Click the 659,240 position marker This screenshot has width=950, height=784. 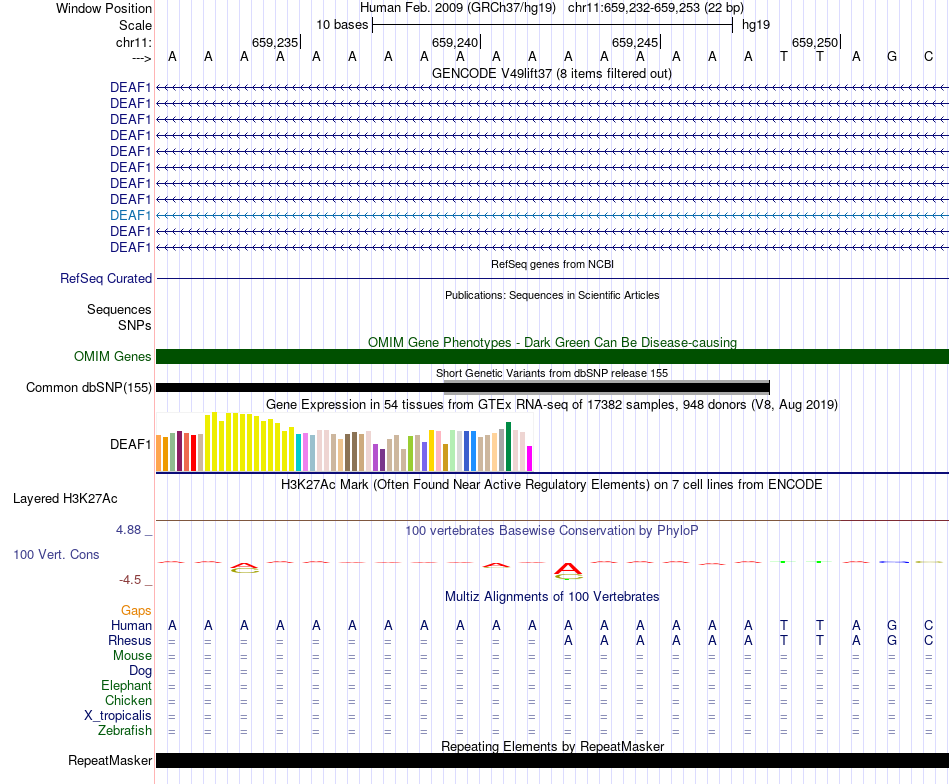click(x=455, y=42)
